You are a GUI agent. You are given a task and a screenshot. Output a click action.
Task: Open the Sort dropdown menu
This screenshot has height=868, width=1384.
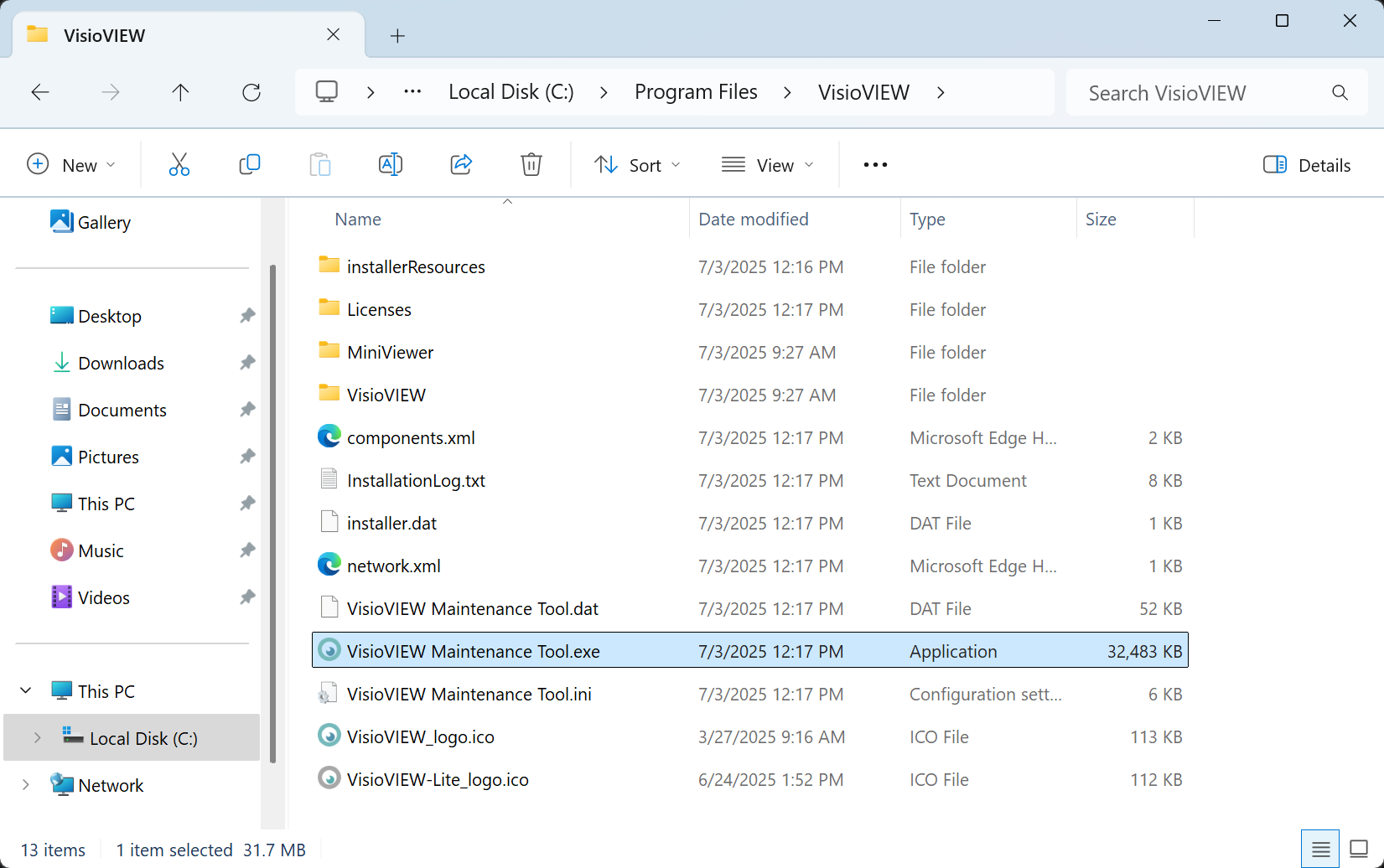[637, 165]
